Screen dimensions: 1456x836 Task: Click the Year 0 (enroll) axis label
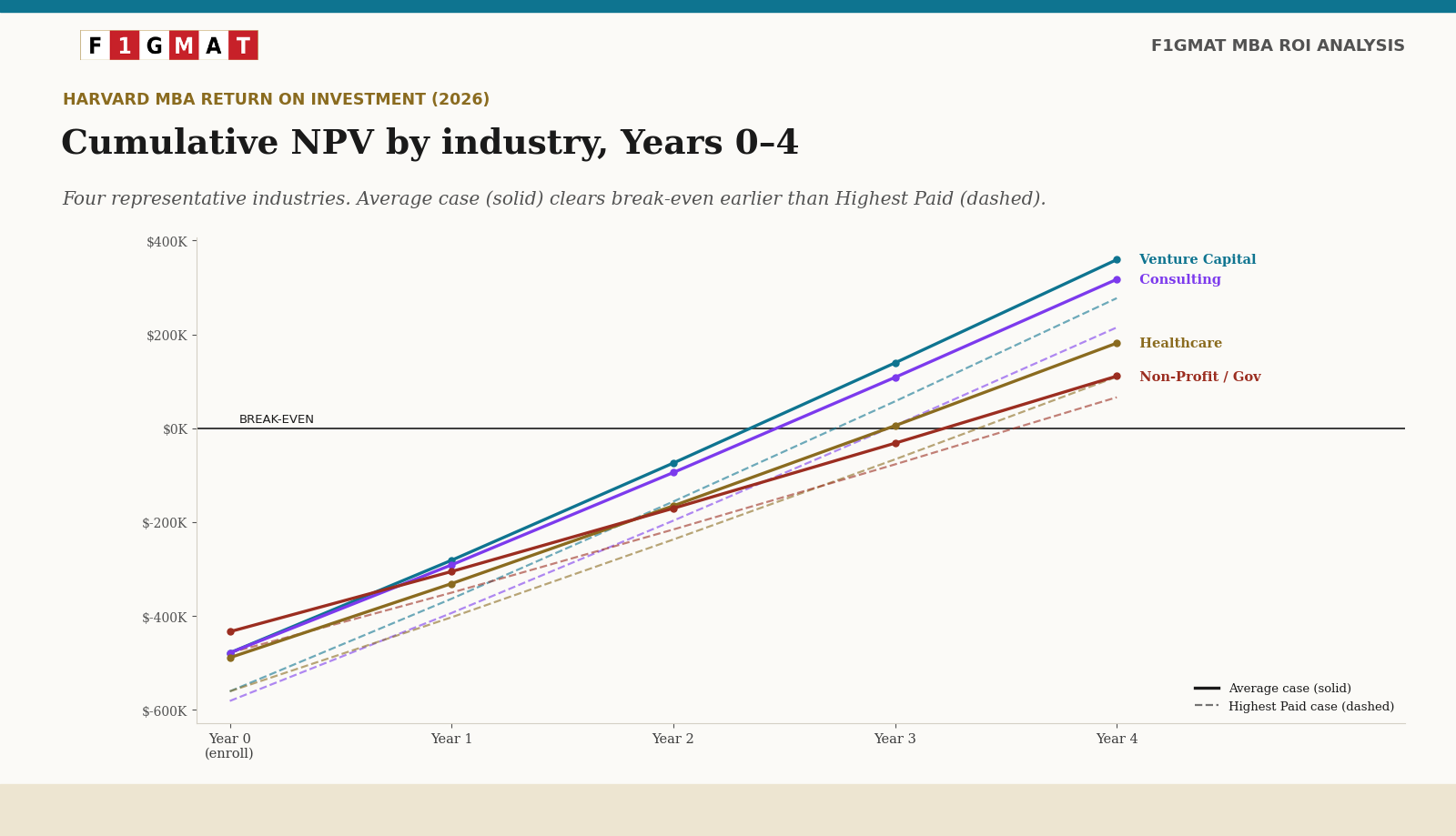[x=229, y=747]
